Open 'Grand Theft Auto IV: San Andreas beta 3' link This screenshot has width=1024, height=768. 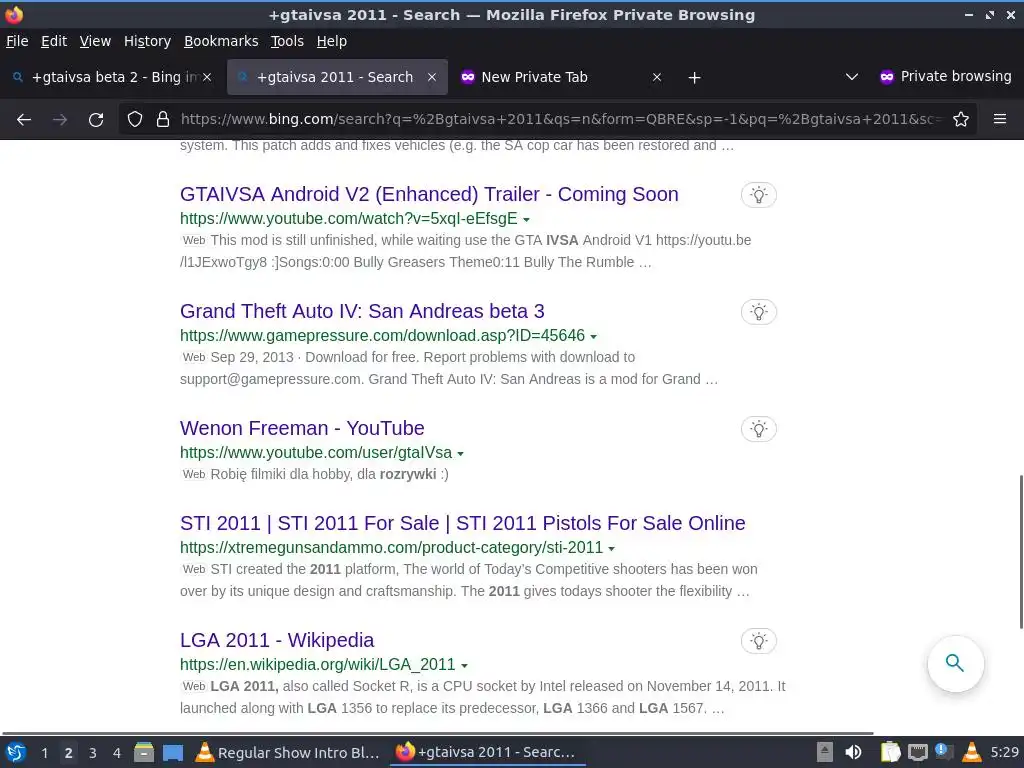[362, 311]
